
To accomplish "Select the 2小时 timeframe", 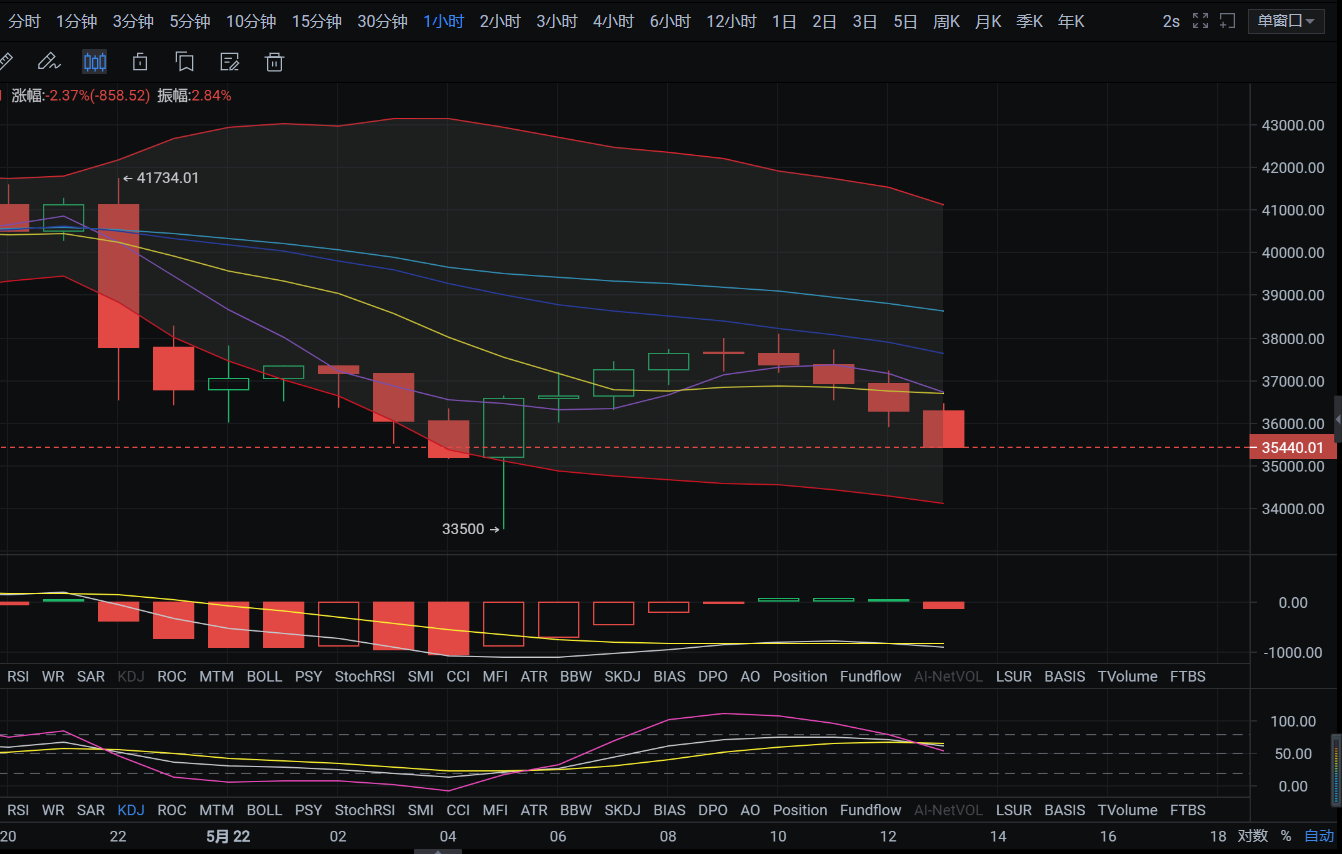I will tap(500, 21).
